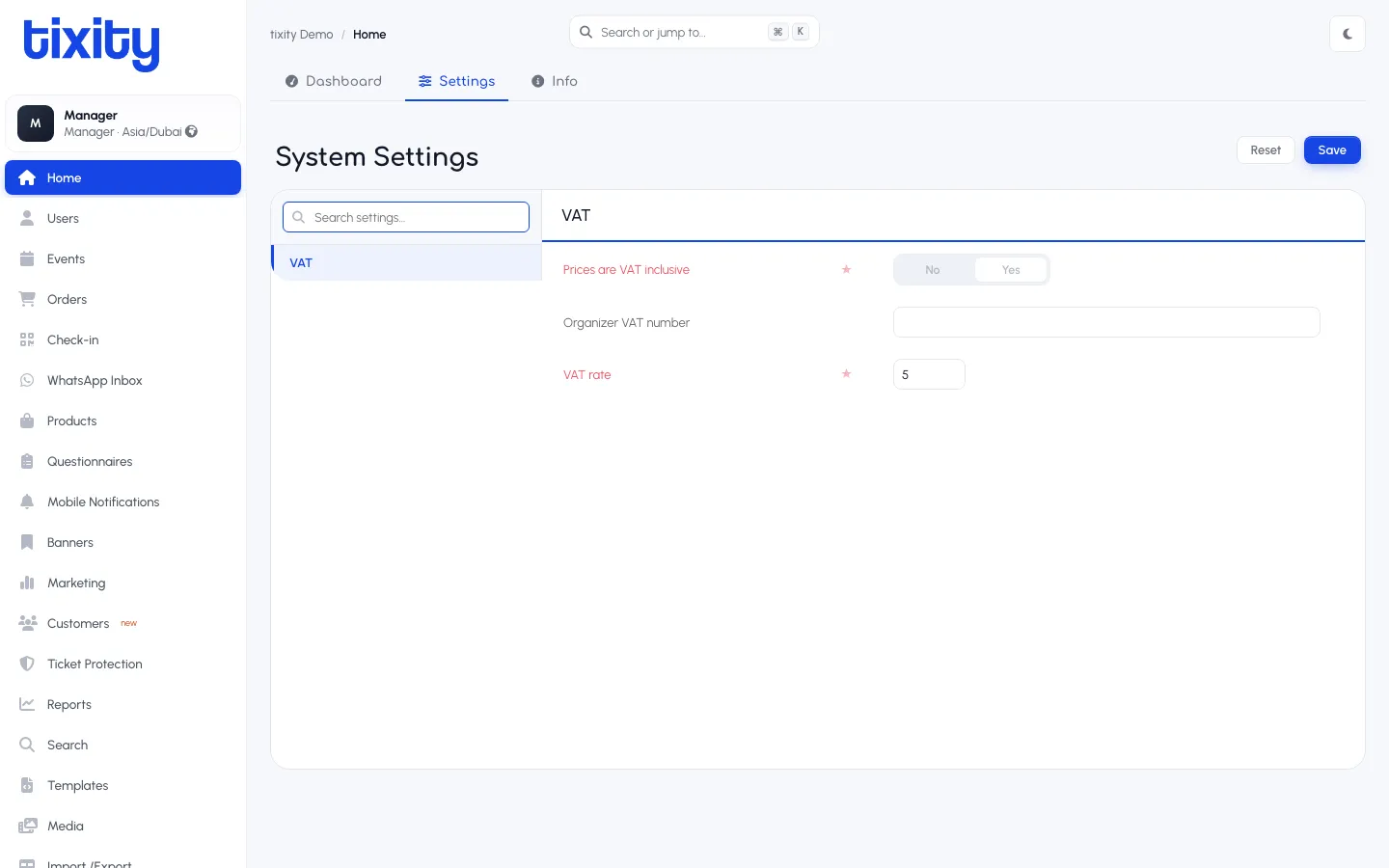Click the Products bag icon
Viewport: 1389px width, 868px height.
click(x=27, y=420)
